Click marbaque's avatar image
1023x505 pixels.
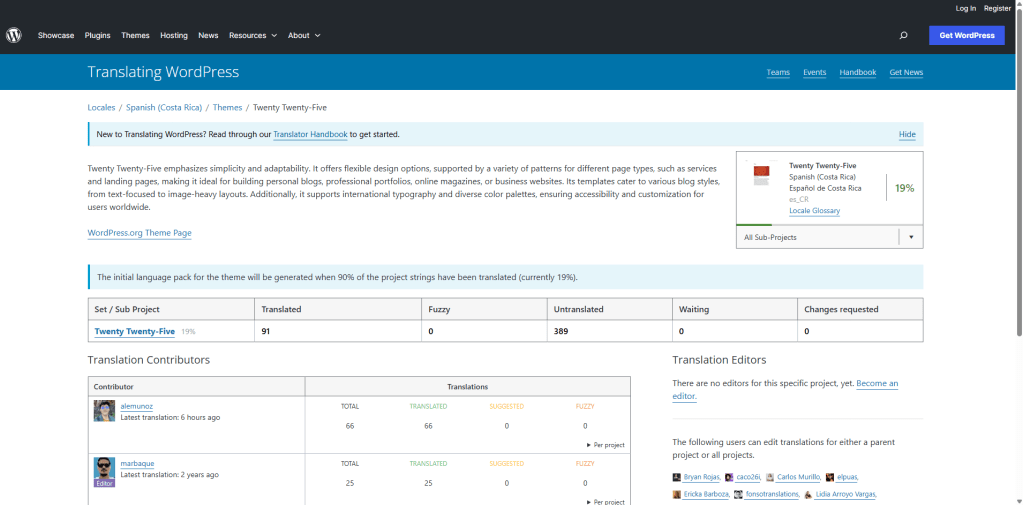104,468
